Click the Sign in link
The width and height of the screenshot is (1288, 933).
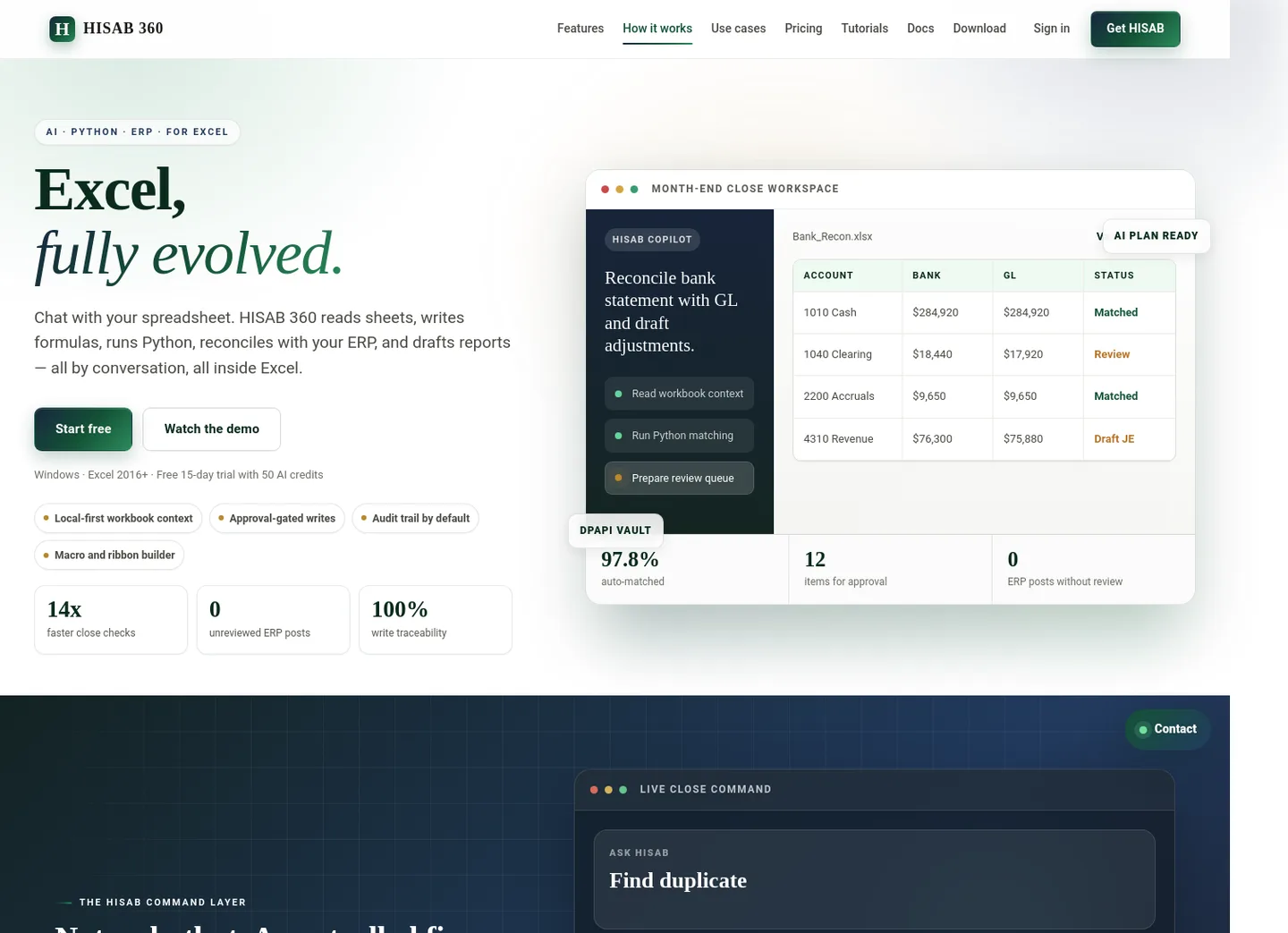pyautogui.click(x=1051, y=29)
